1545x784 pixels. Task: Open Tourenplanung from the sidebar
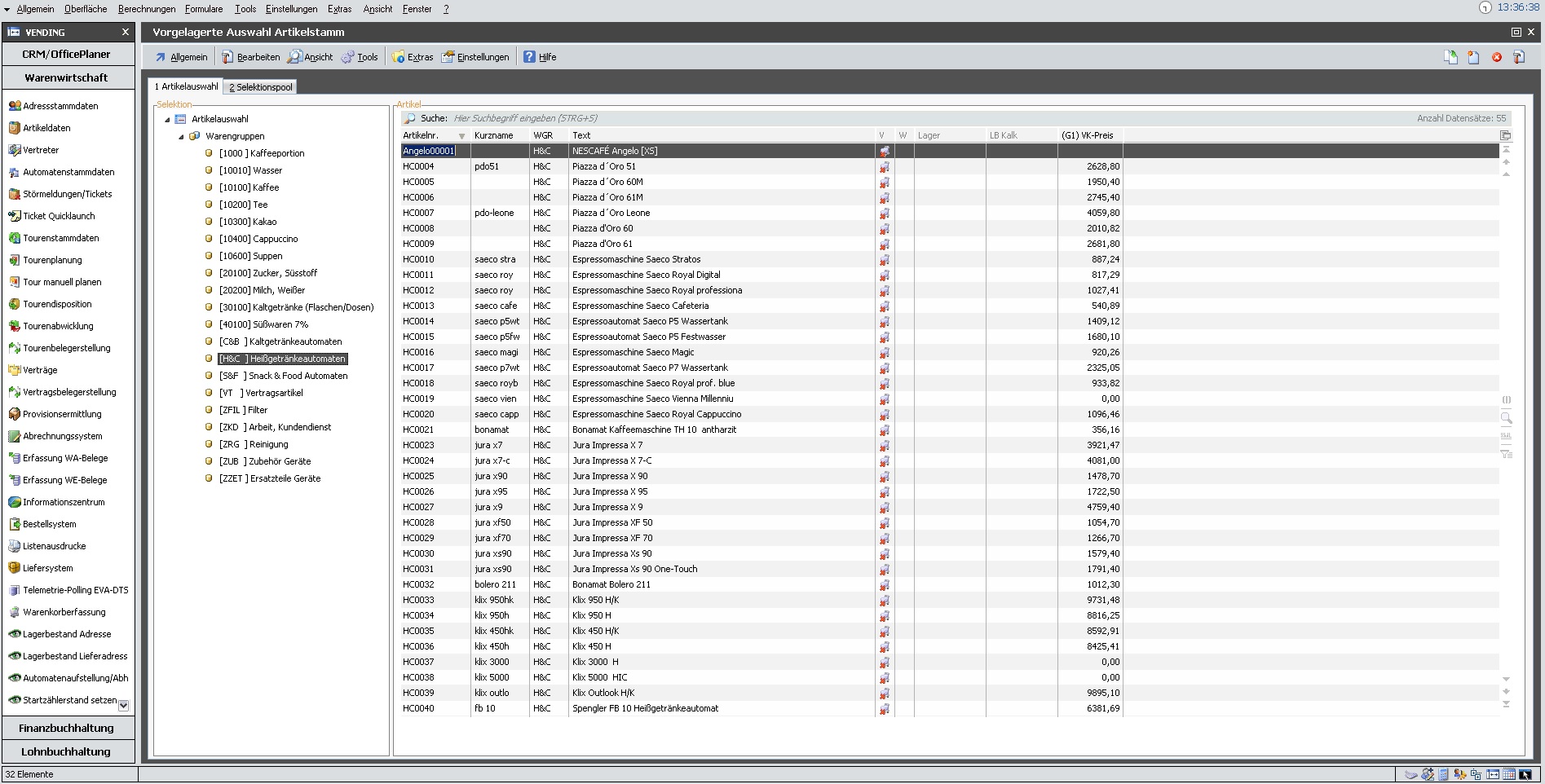click(x=52, y=260)
